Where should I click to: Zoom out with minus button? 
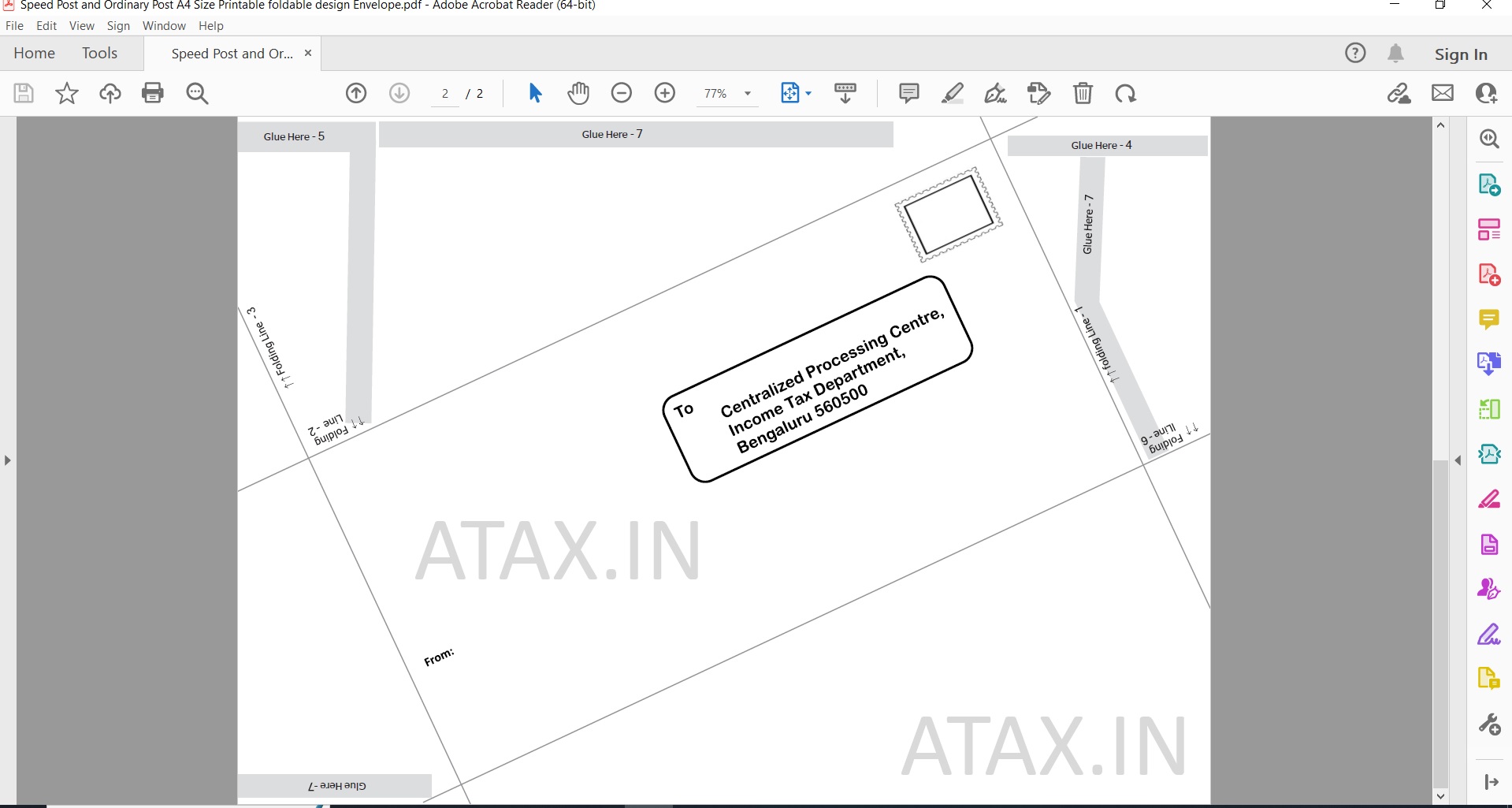click(x=622, y=93)
